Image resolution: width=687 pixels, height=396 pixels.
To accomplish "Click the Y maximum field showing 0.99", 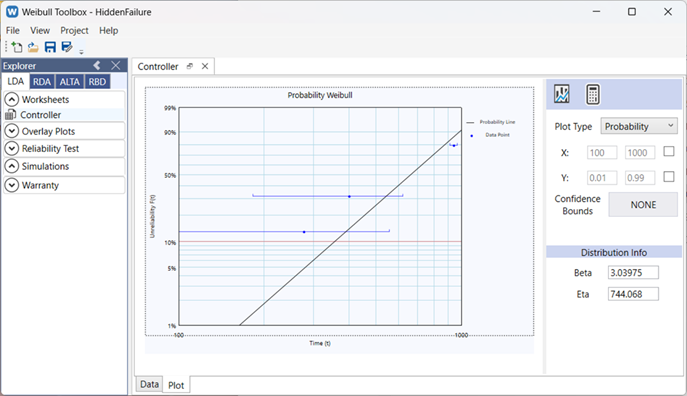I will (x=640, y=178).
